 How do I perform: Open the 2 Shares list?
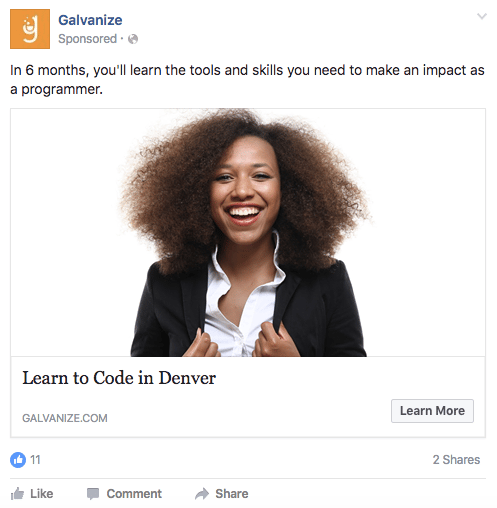point(456,460)
